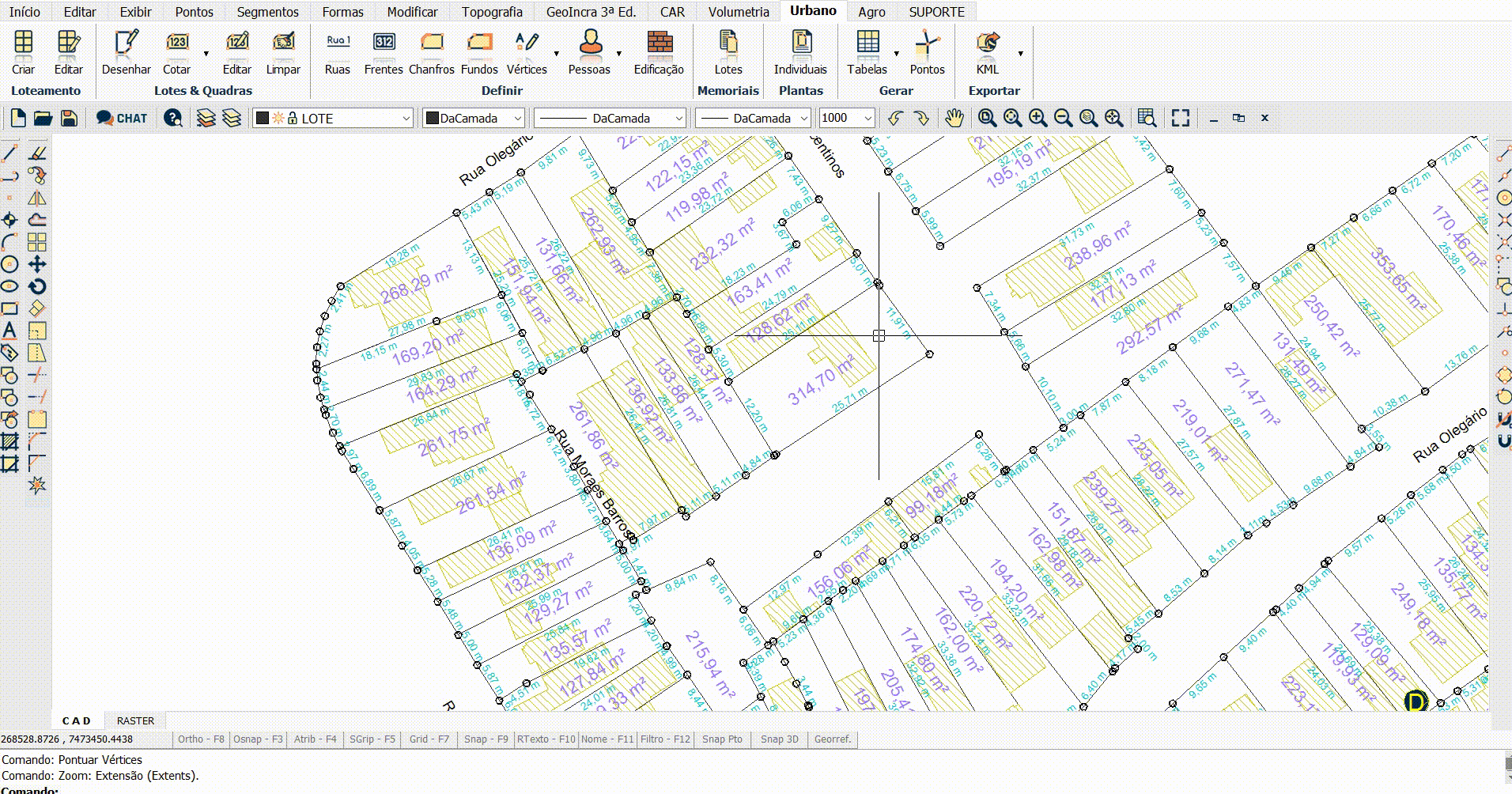
Task: Open the Topografia ribbon tab
Action: point(492,12)
